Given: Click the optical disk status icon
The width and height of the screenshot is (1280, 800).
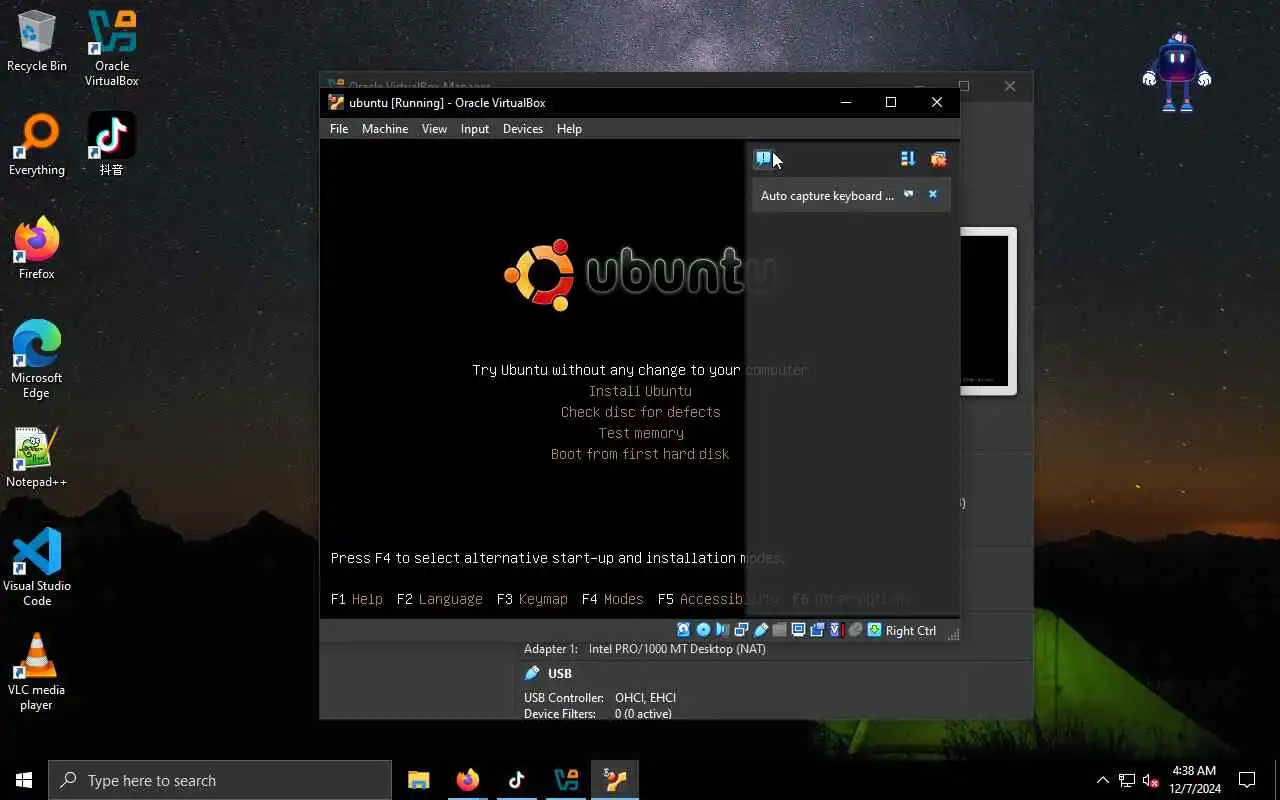Looking at the screenshot, I should pos(703,630).
